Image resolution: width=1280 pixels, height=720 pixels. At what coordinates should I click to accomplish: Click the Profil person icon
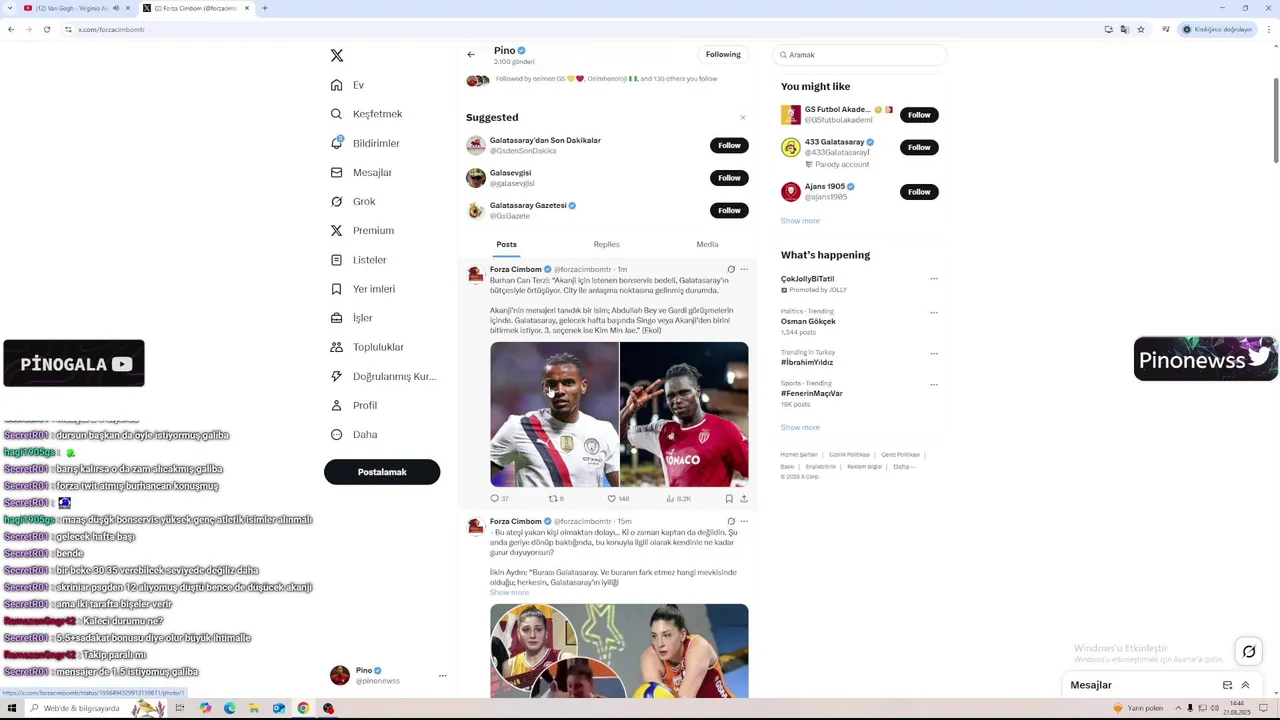tap(337, 405)
